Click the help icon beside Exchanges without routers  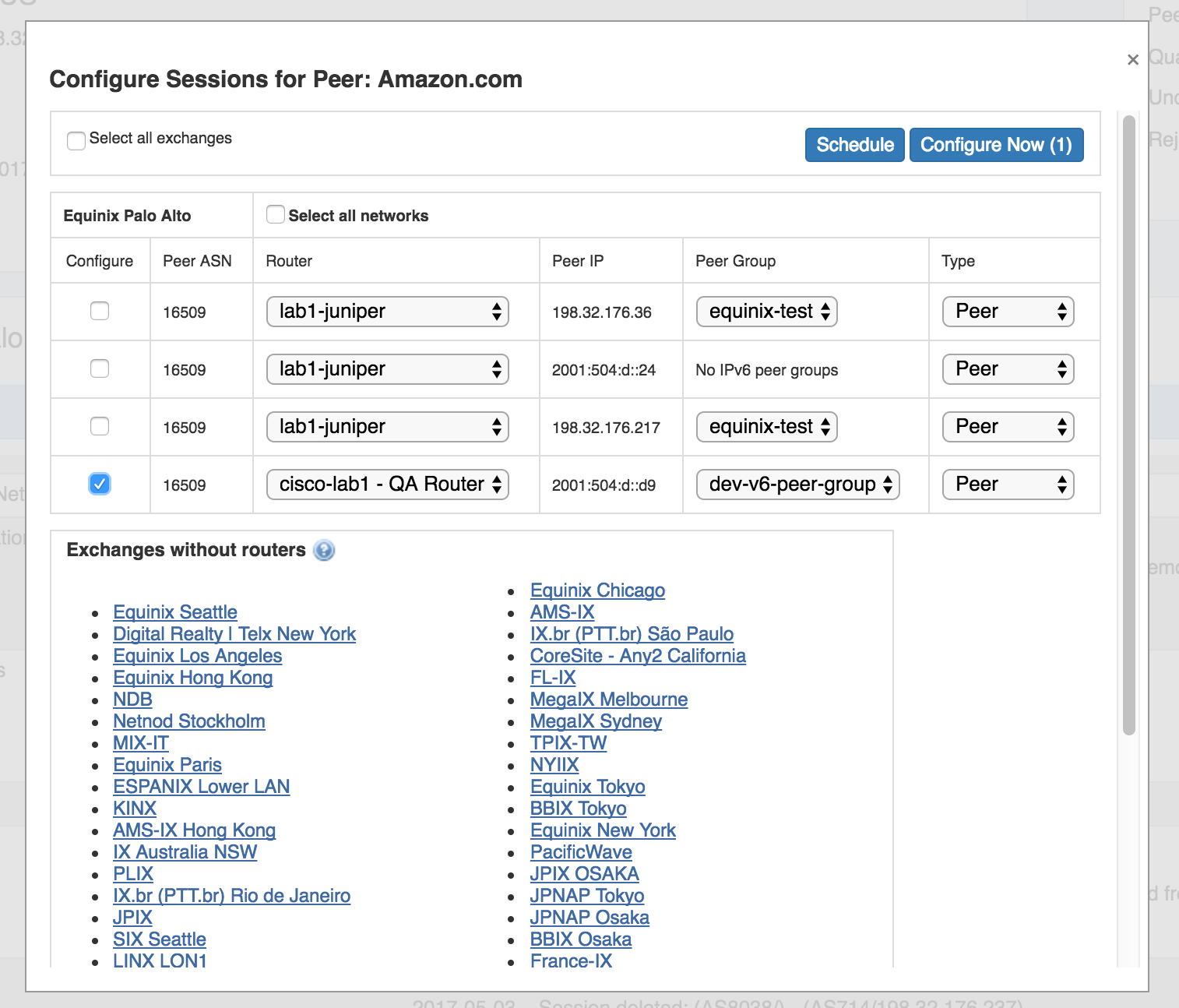click(x=324, y=551)
